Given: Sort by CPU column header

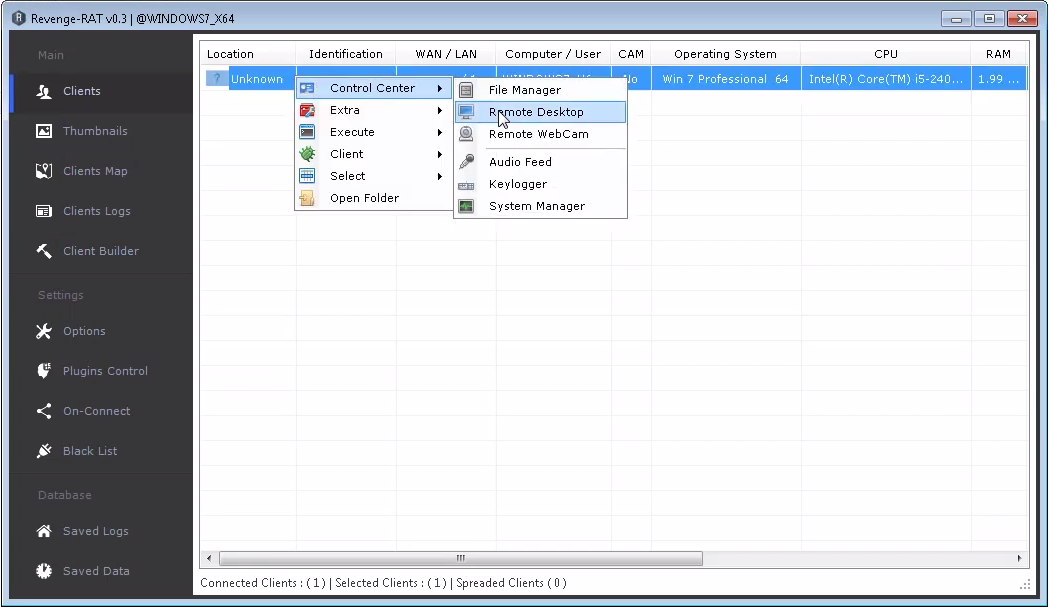Looking at the screenshot, I should tap(886, 54).
